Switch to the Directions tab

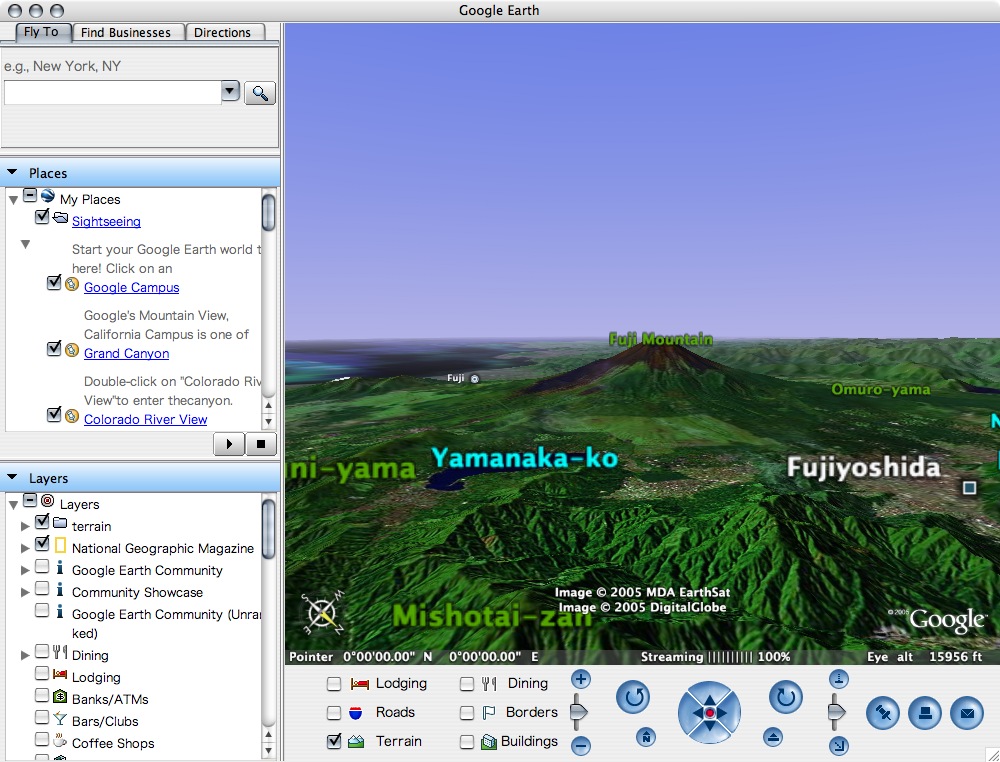pos(222,33)
